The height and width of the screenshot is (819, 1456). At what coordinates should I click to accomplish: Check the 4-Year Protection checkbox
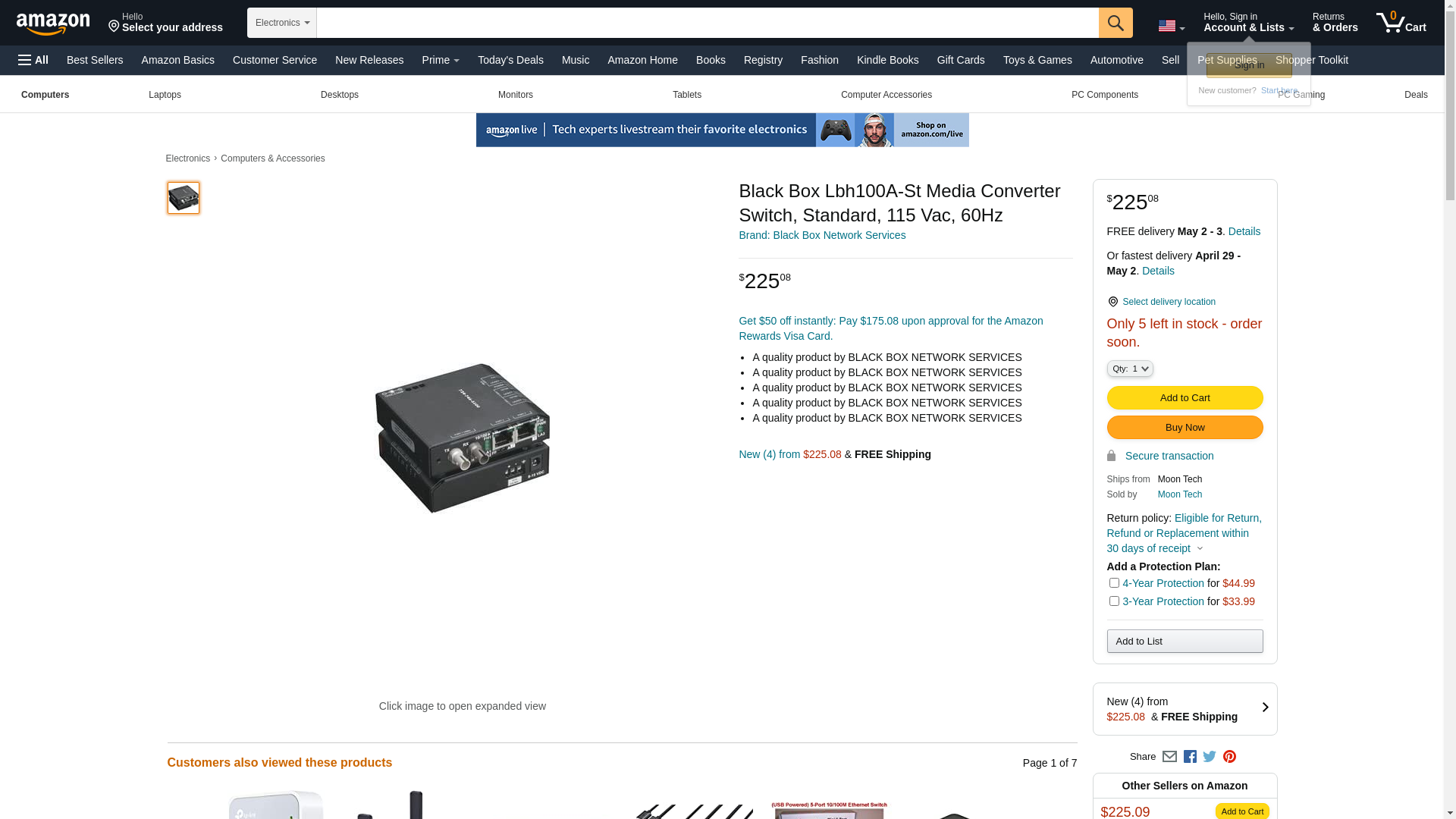(1114, 583)
